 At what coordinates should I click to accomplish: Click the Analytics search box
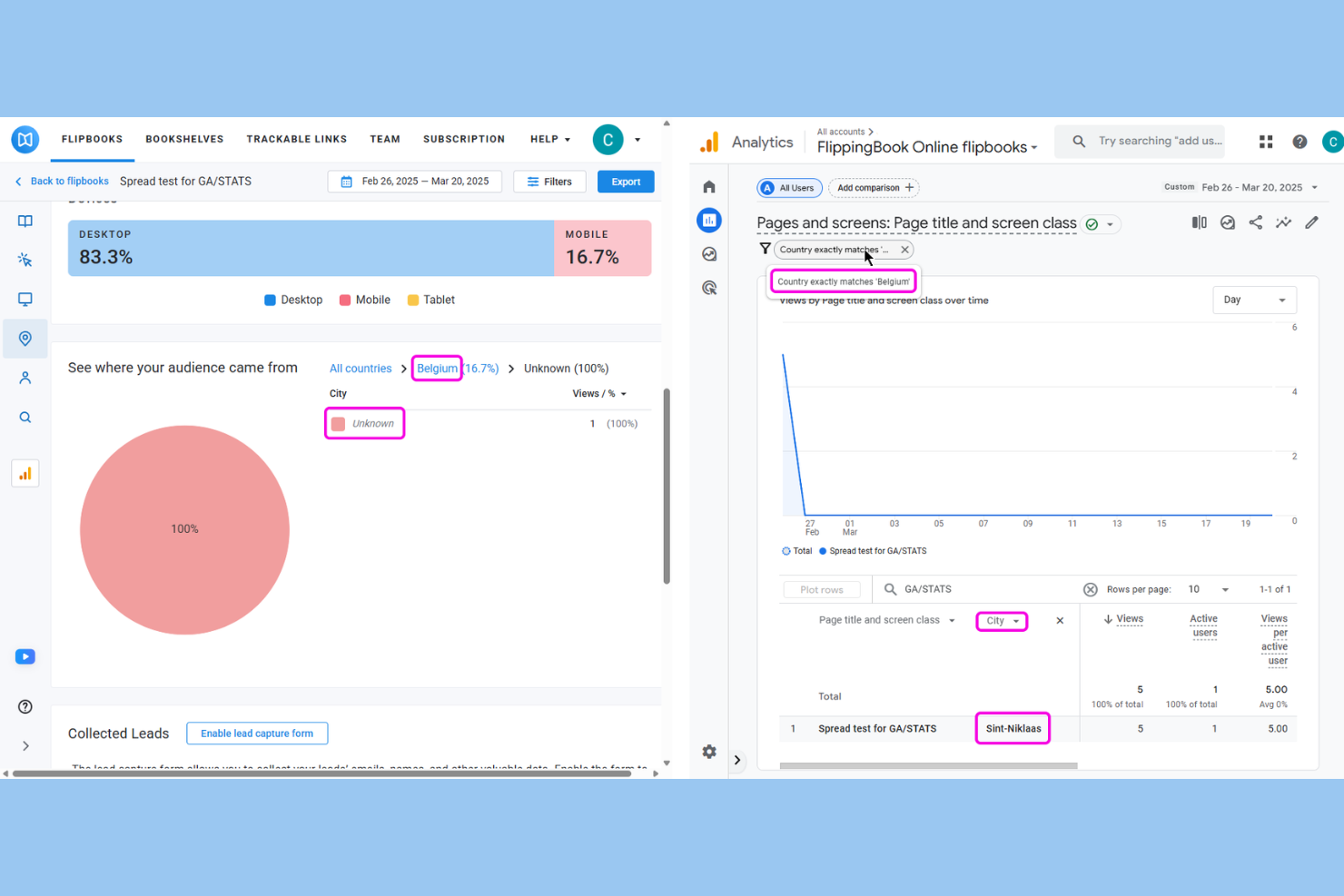click(x=1141, y=142)
